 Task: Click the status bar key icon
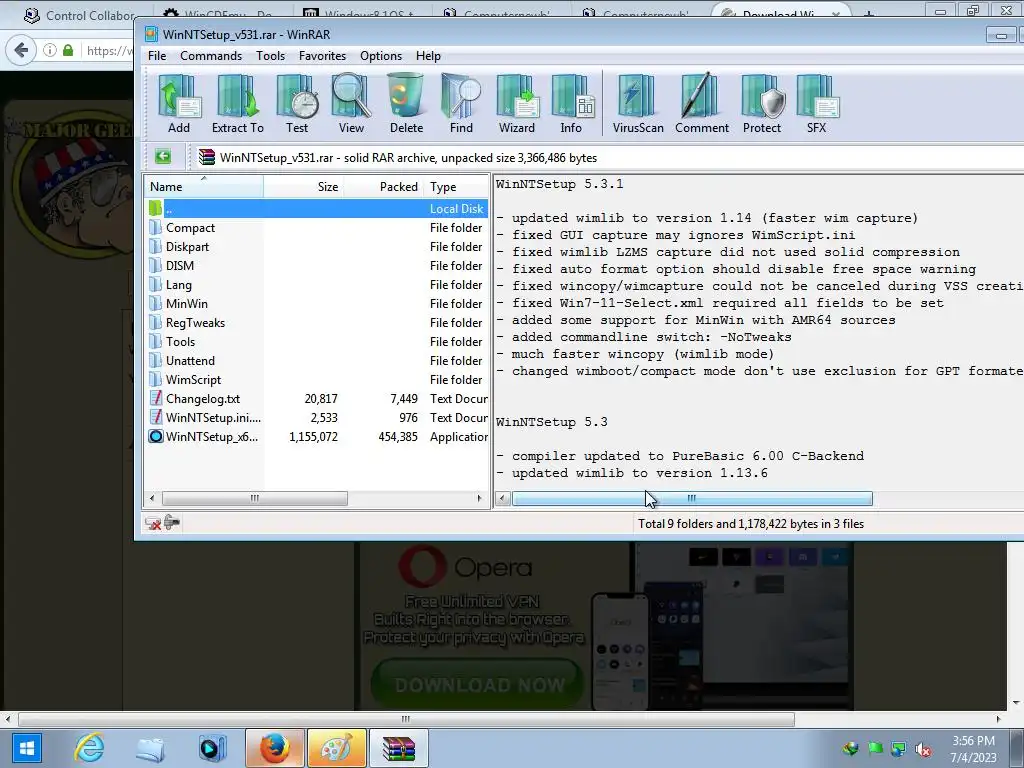172,522
